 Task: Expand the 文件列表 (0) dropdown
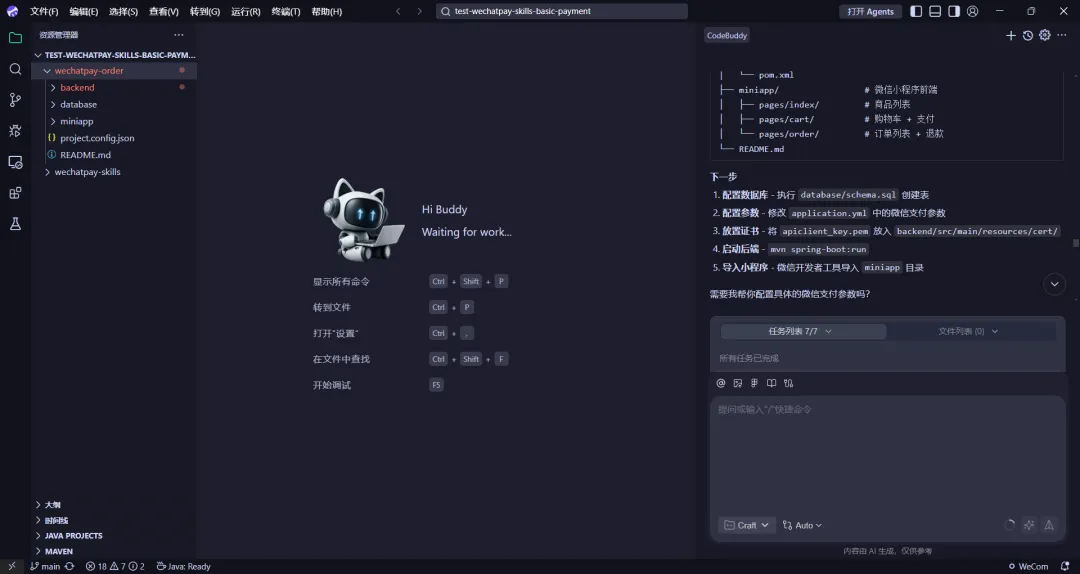[x=968, y=331]
